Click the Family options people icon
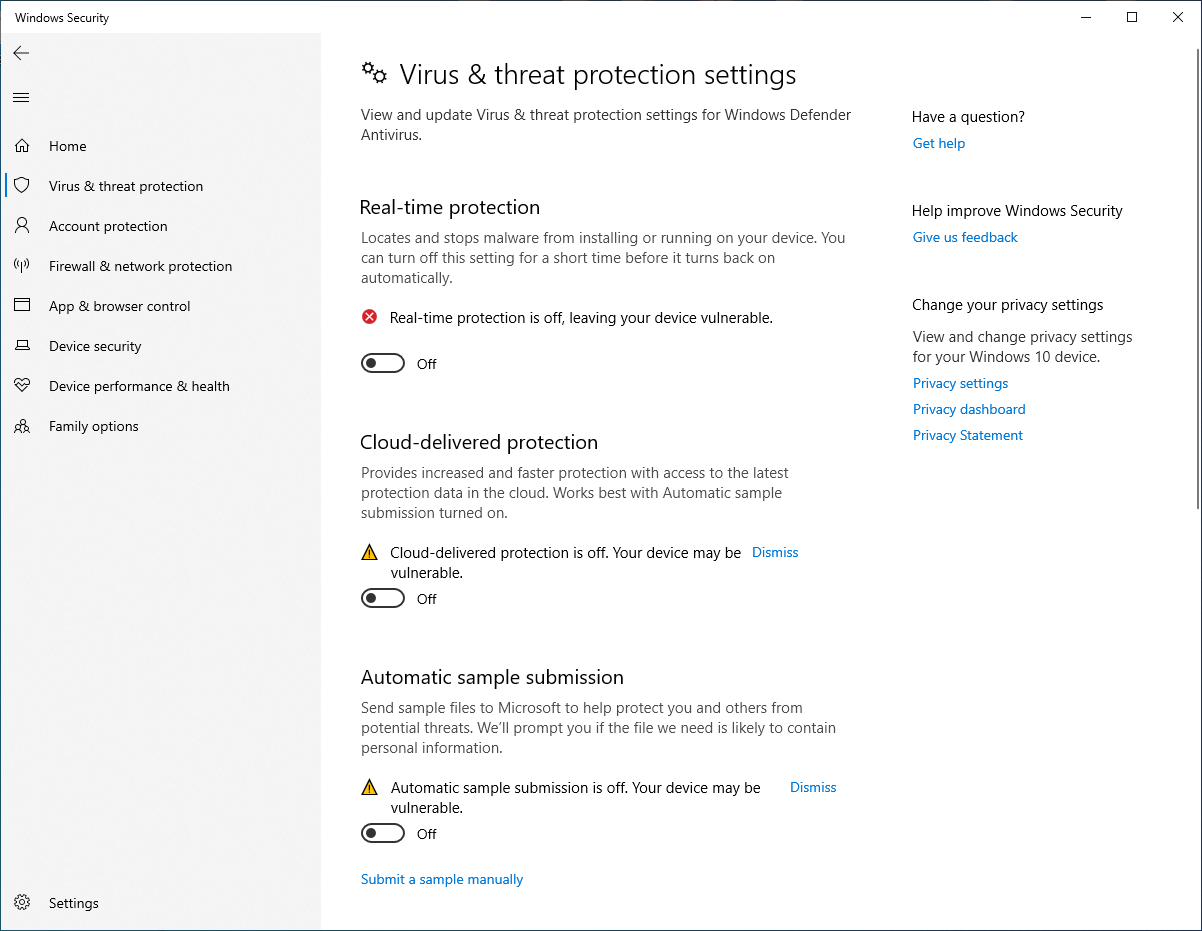 point(22,426)
